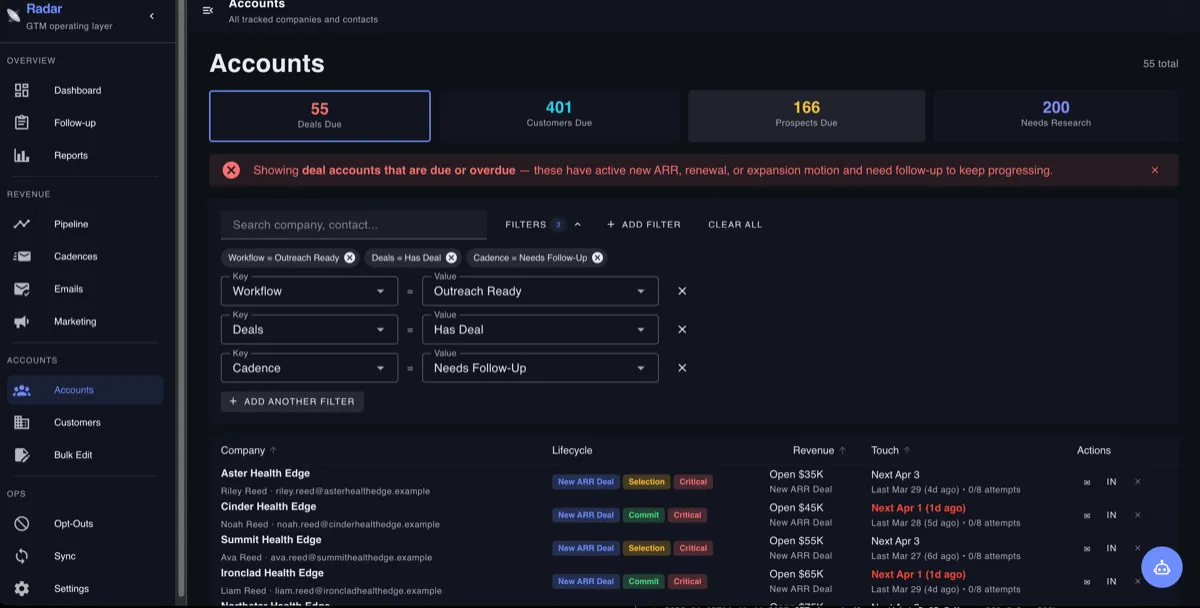Screen dimensions: 1200x608
Task: Click the Opt-Outs icon under Ops
Action: (22, 523)
